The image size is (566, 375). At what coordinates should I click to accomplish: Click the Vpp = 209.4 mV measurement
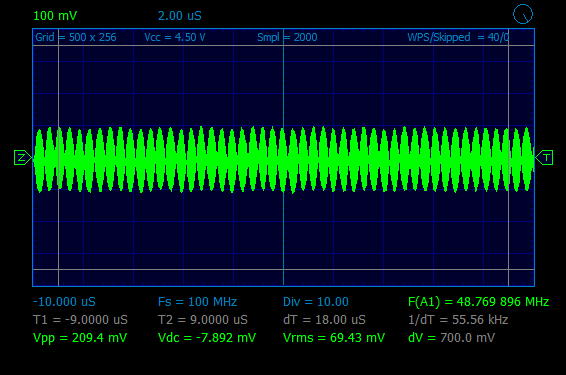[x=80, y=338]
